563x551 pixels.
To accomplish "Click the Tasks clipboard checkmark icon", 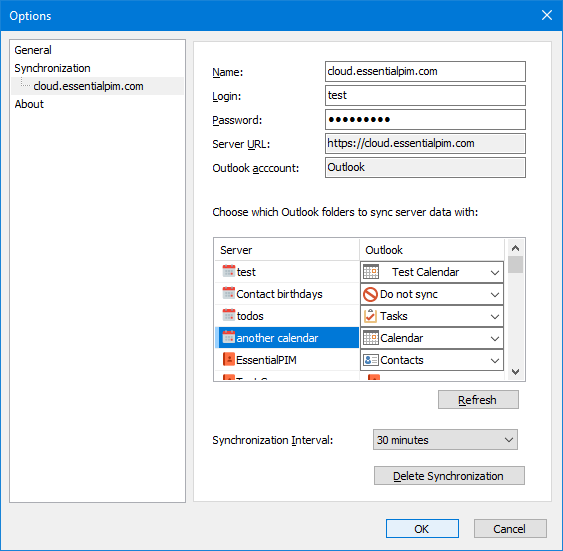I will point(370,316).
